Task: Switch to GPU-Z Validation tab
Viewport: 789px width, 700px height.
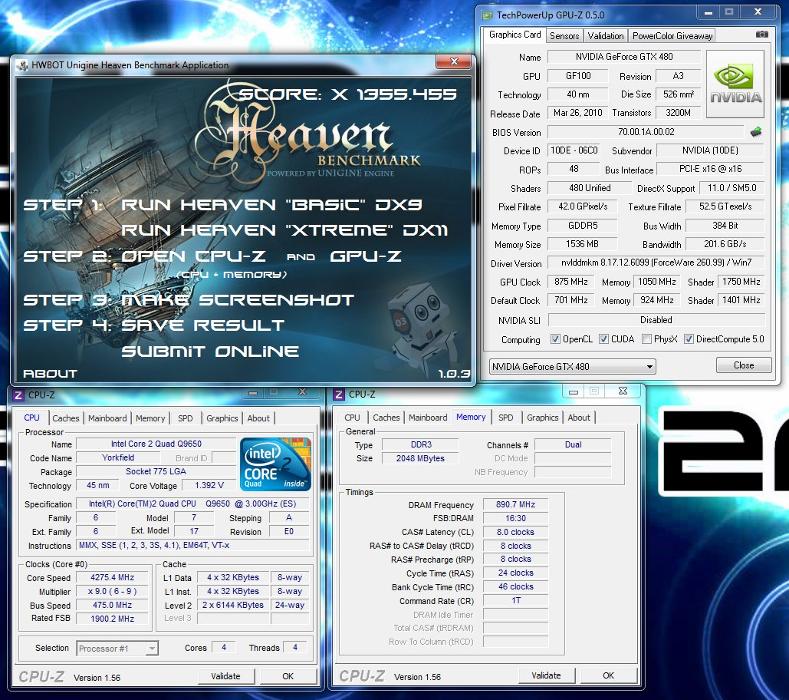Action: point(605,36)
